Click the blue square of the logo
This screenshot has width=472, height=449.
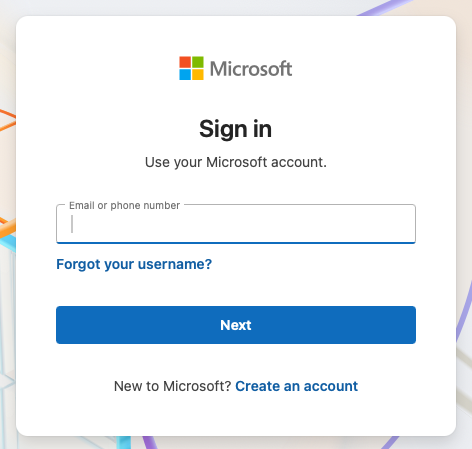click(x=185, y=74)
